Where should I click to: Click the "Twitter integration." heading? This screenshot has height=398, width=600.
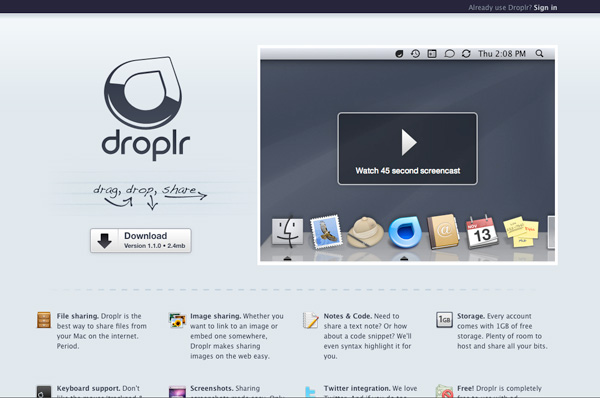(x=357, y=388)
